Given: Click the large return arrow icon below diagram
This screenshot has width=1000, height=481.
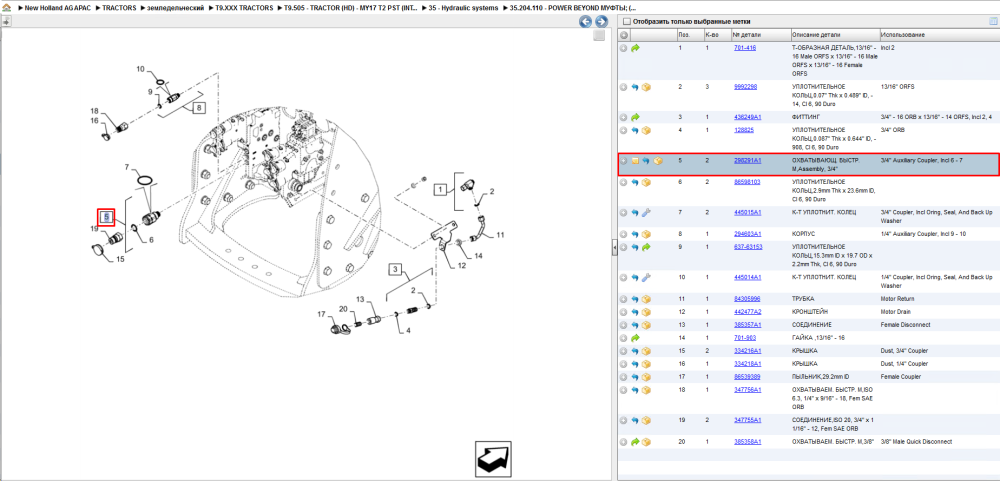Looking at the screenshot, I should tap(493, 457).
